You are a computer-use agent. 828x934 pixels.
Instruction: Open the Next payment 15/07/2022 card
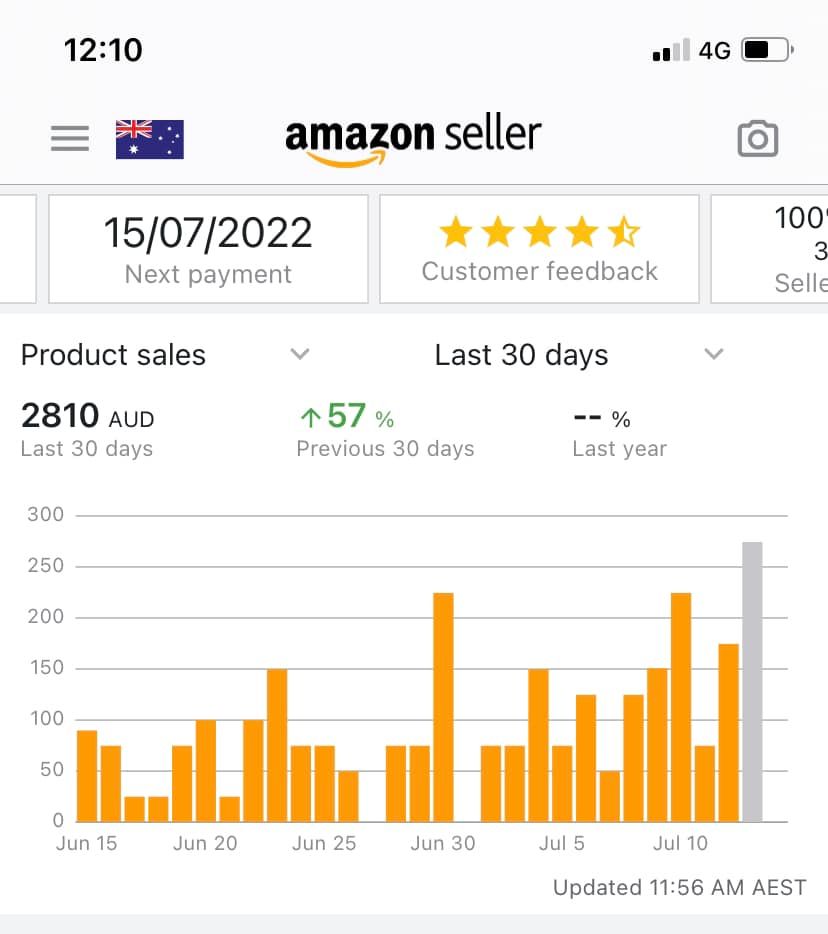point(208,249)
